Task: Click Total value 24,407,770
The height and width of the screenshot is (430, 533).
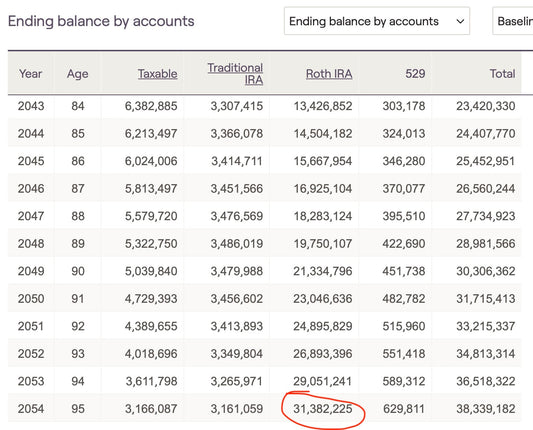Action: pos(486,134)
